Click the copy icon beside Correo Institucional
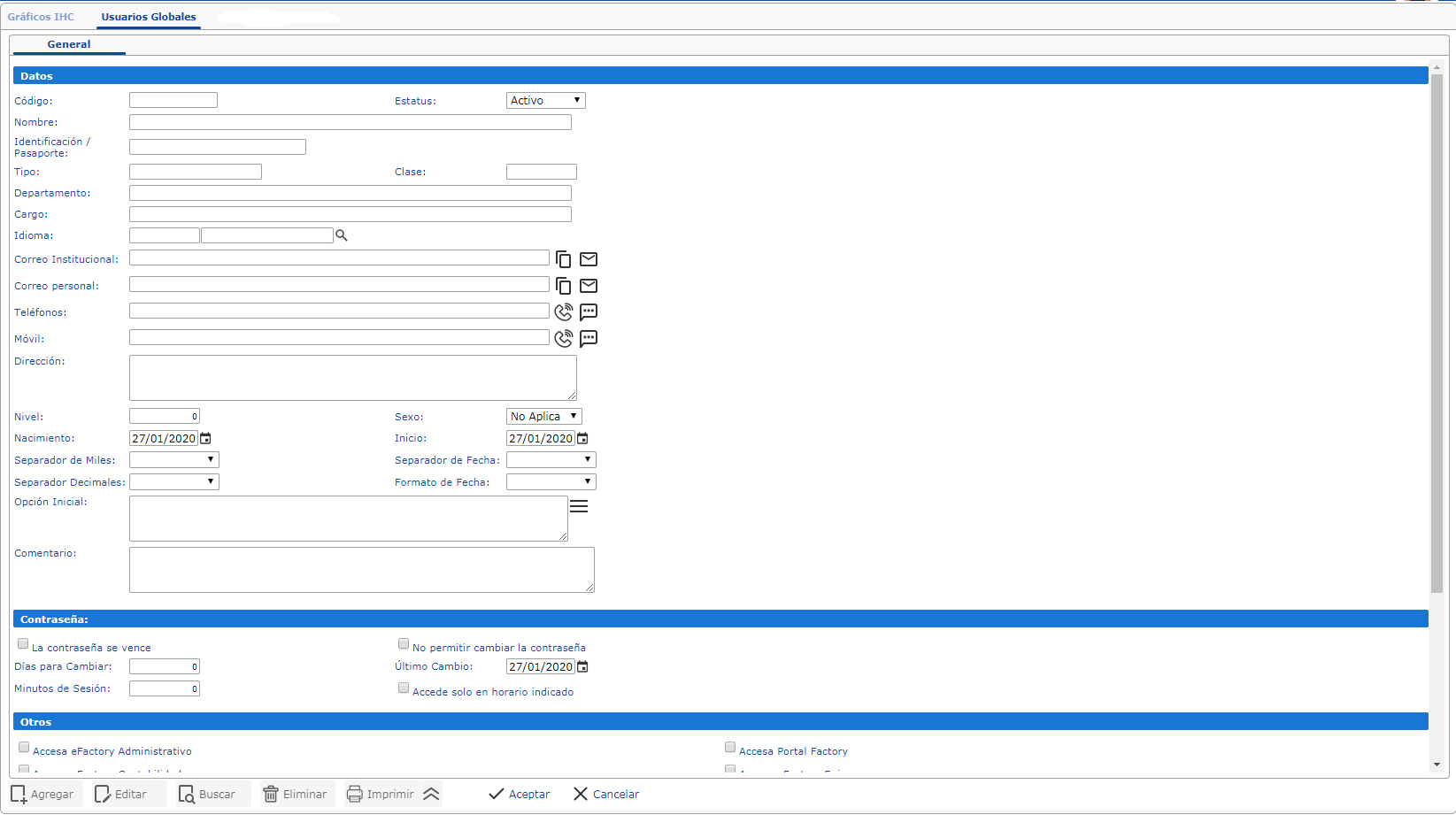This screenshot has width=1456, height=815. [x=563, y=259]
